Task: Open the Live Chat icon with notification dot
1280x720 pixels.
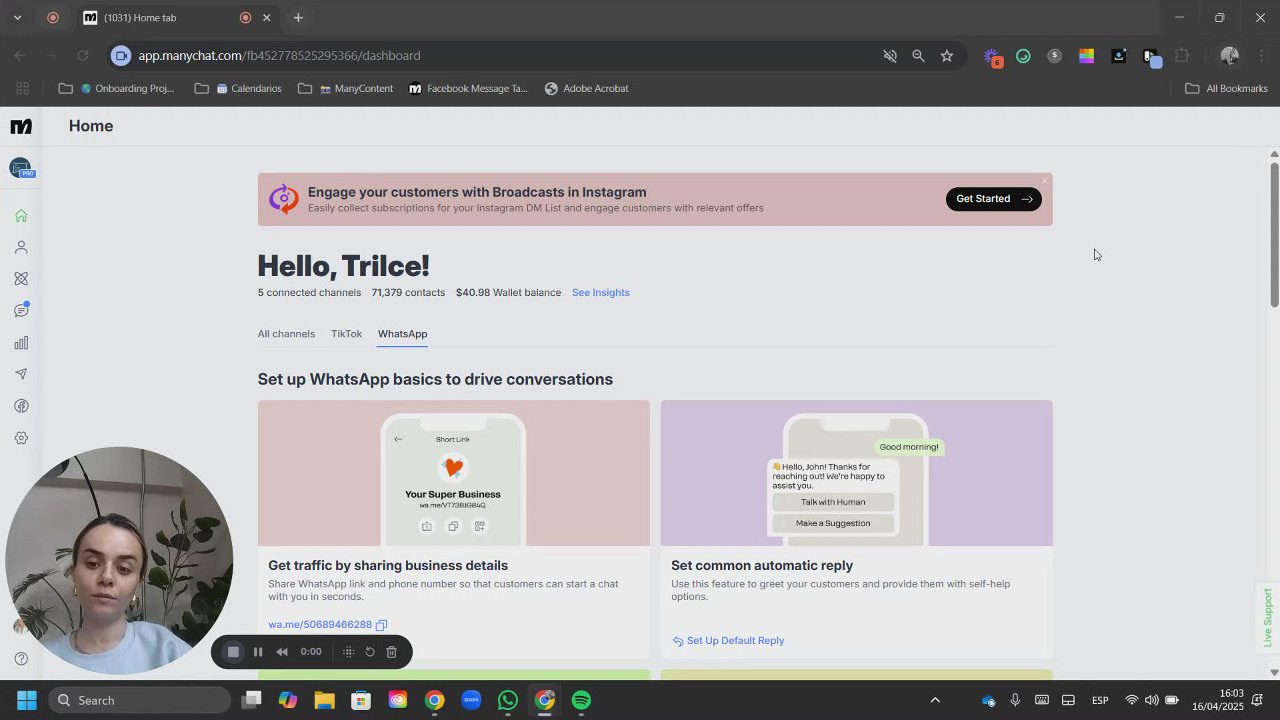Action: pos(21,310)
